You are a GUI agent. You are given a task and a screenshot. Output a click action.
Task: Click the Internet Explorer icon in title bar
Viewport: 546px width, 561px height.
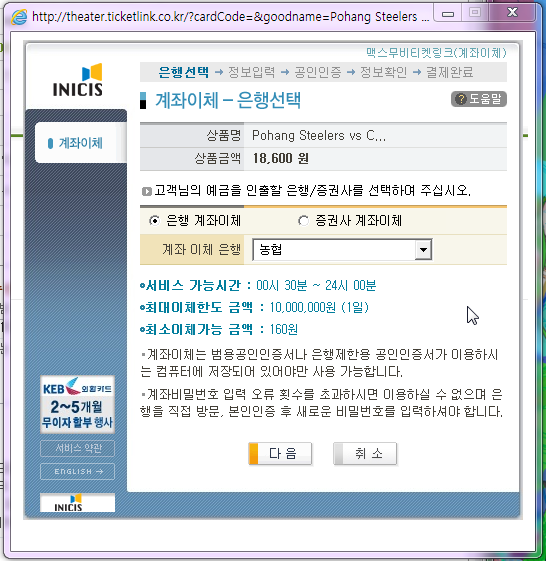(19, 17)
